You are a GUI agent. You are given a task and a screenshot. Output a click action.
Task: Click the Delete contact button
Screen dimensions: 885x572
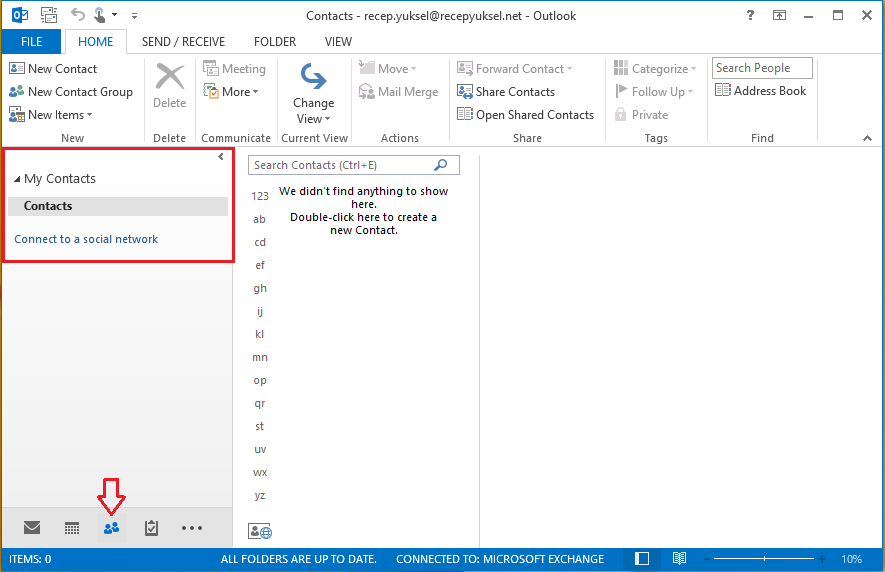[169, 86]
